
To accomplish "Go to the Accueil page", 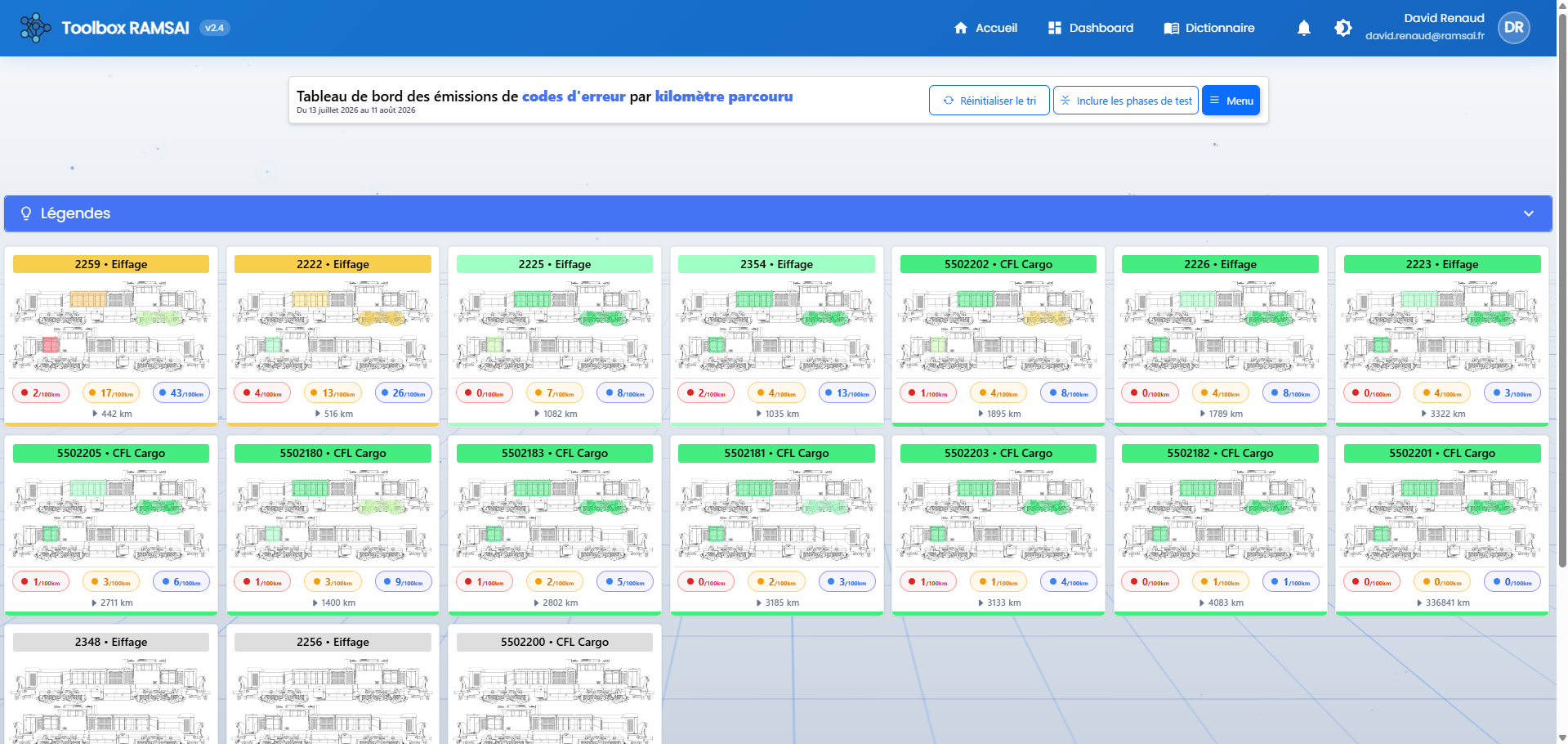I will pyautogui.click(x=985, y=28).
